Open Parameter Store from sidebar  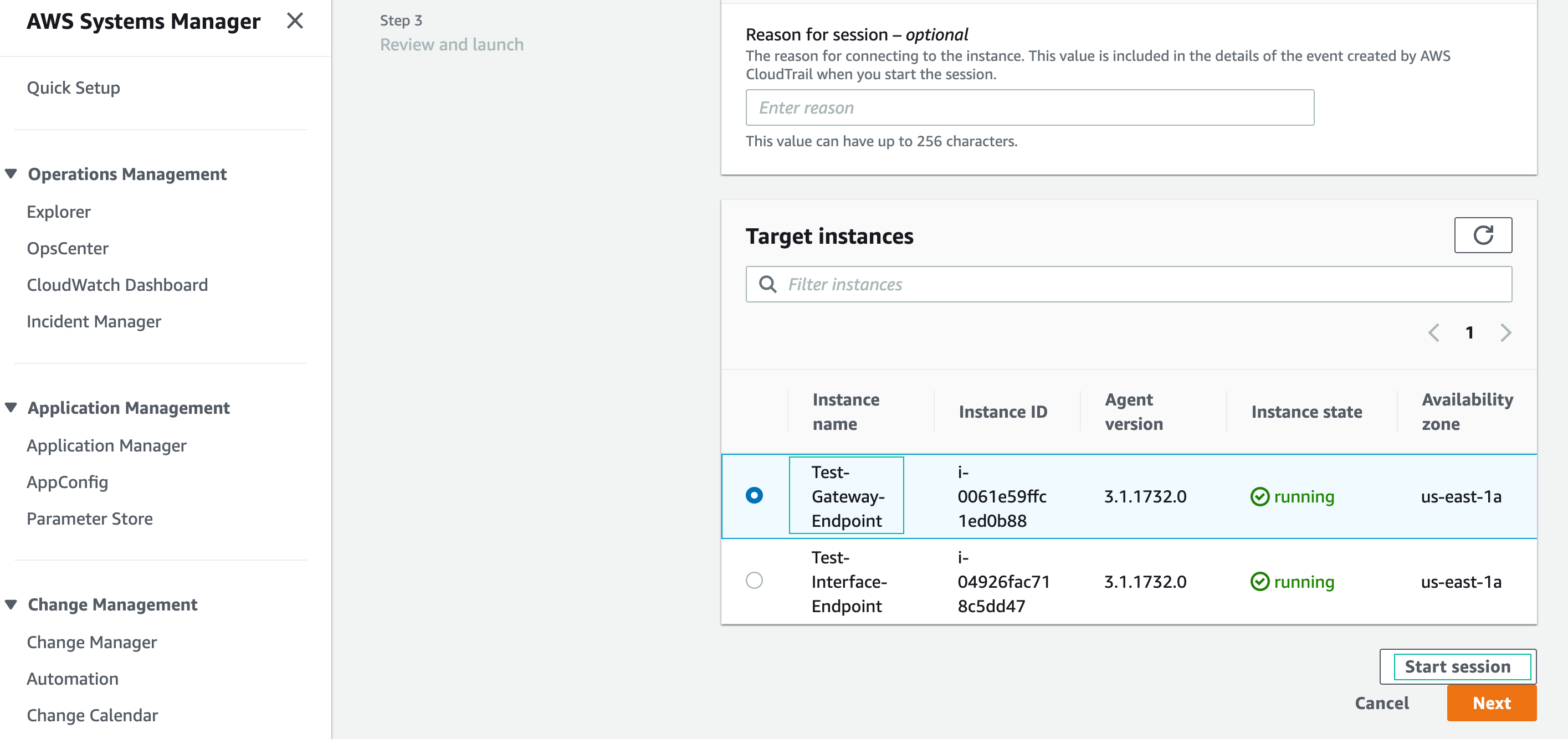click(89, 519)
